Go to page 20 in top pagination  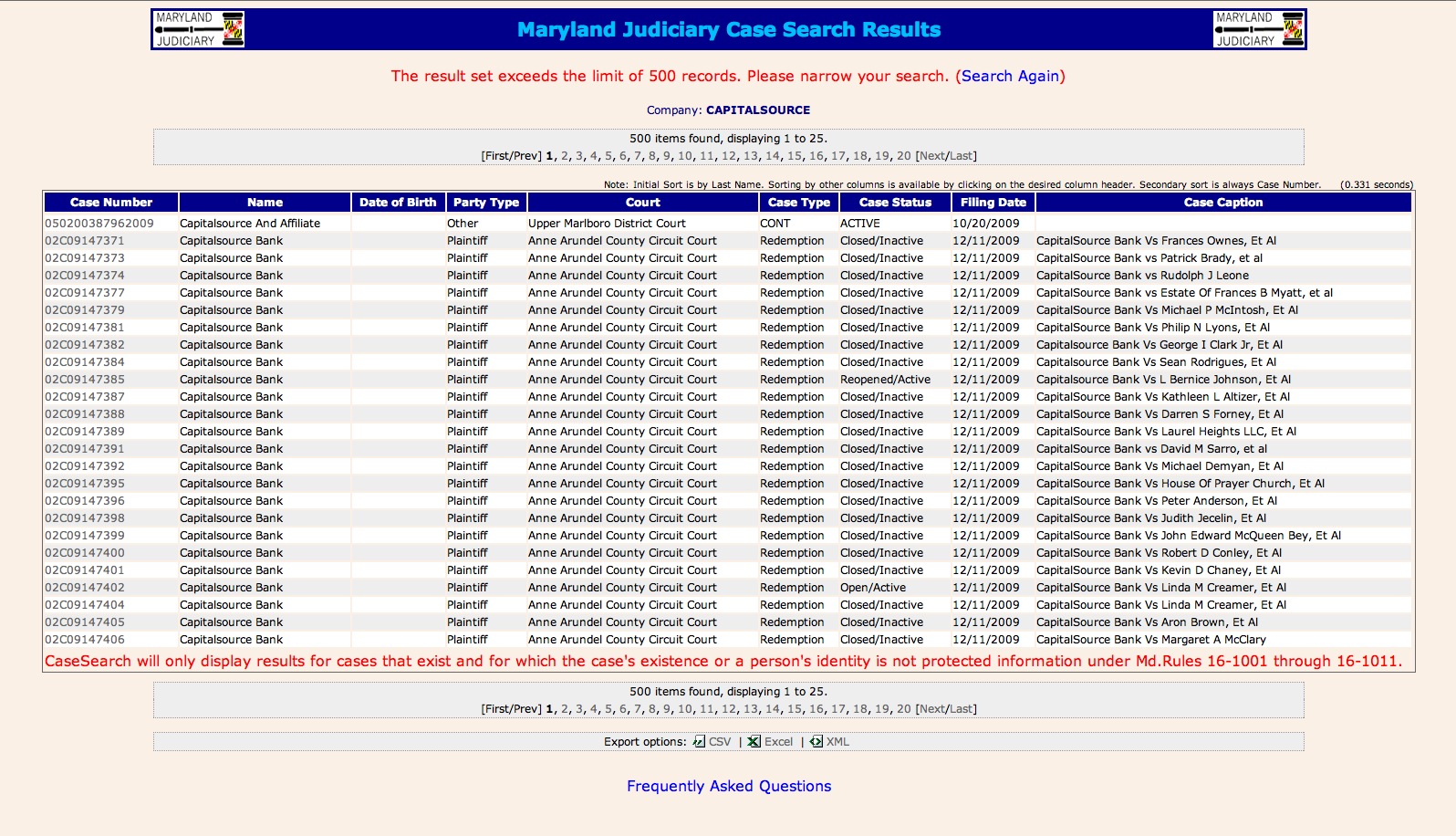pos(904,156)
